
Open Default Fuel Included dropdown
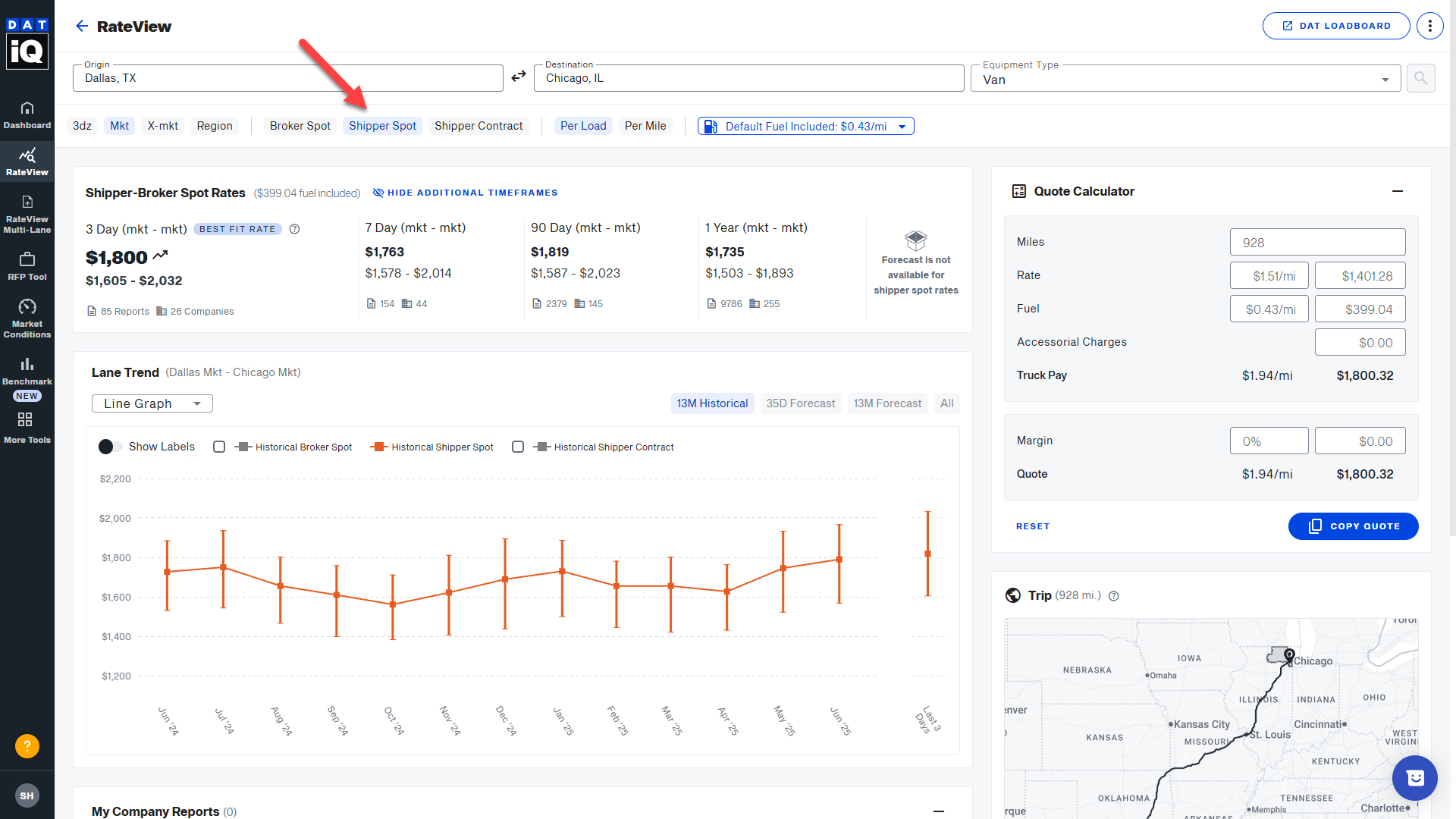805,126
